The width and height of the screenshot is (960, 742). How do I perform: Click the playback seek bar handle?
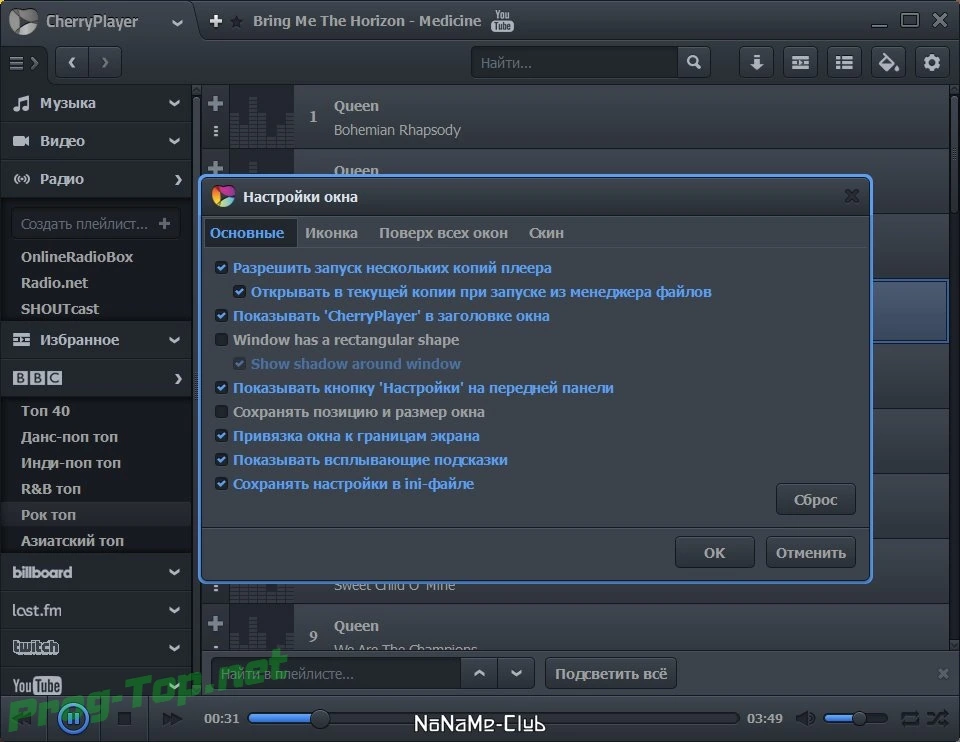pyautogui.click(x=320, y=719)
